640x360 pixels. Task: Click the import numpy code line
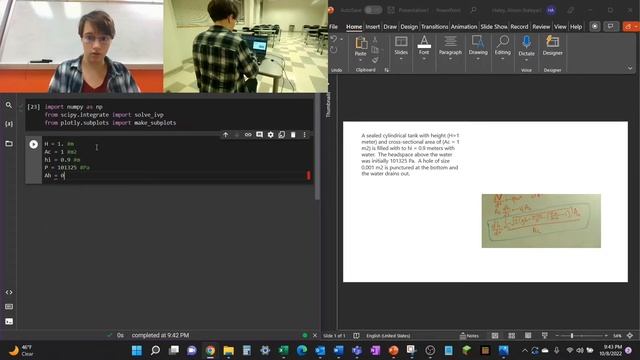[73, 107]
